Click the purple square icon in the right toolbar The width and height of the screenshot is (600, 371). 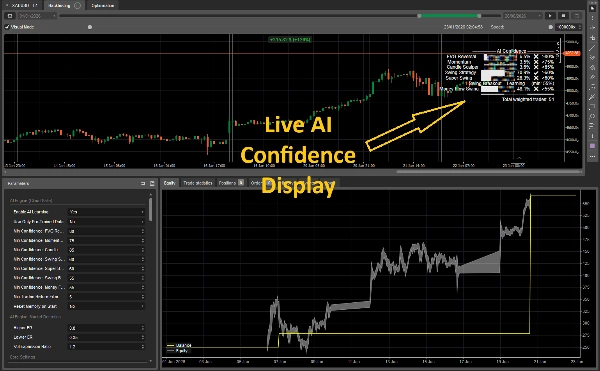click(x=592, y=146)
